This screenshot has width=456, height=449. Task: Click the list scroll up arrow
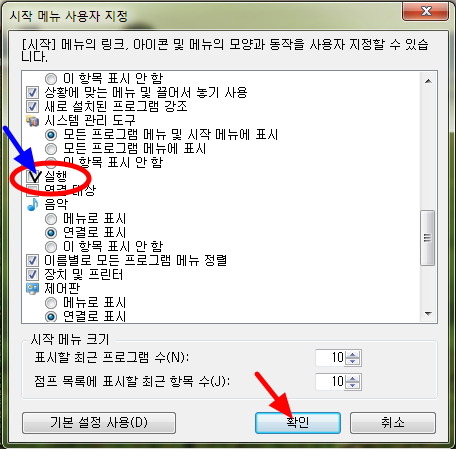point(428,81)
